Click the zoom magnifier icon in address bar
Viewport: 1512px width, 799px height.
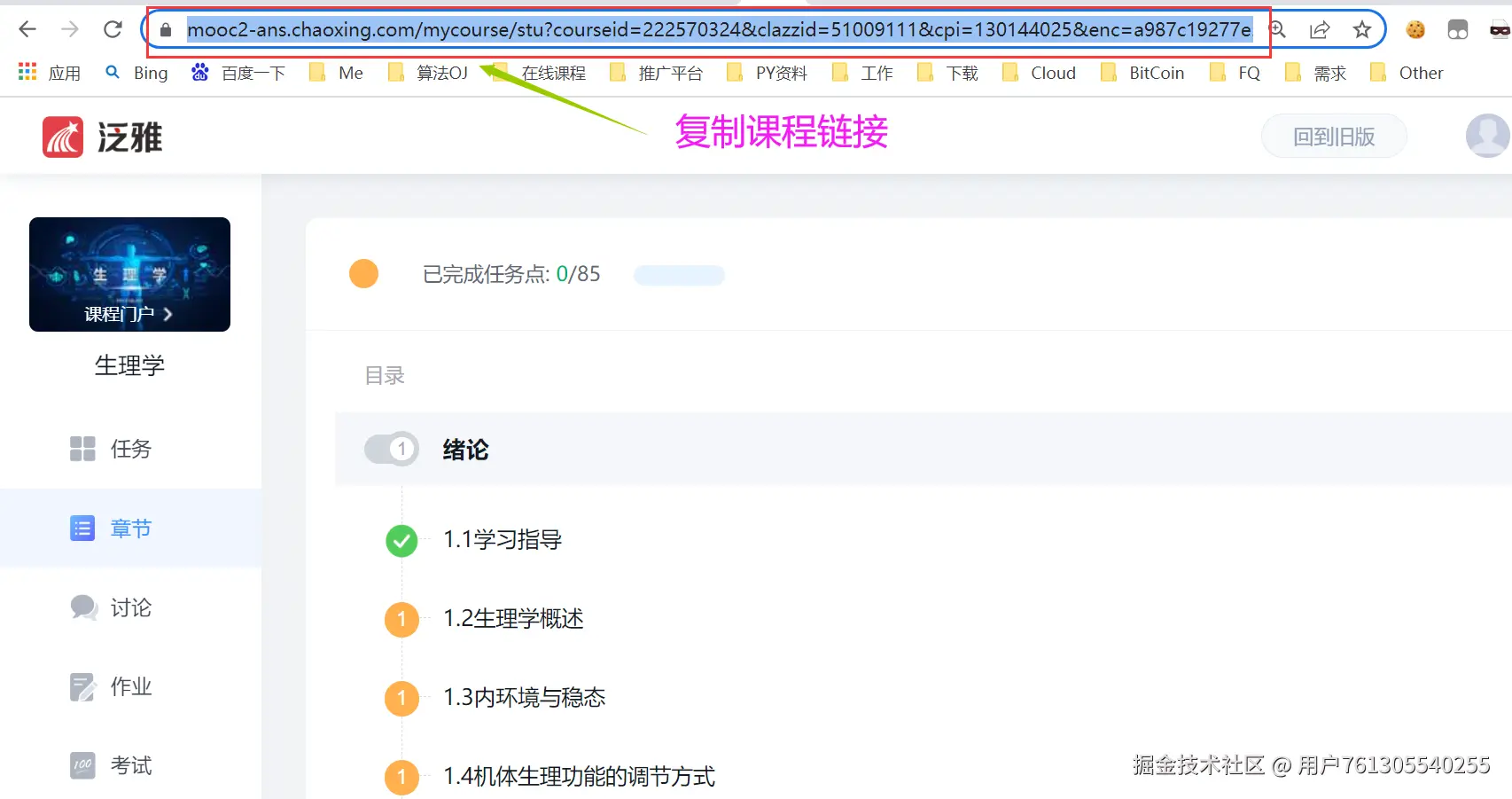click(1277, 30)
